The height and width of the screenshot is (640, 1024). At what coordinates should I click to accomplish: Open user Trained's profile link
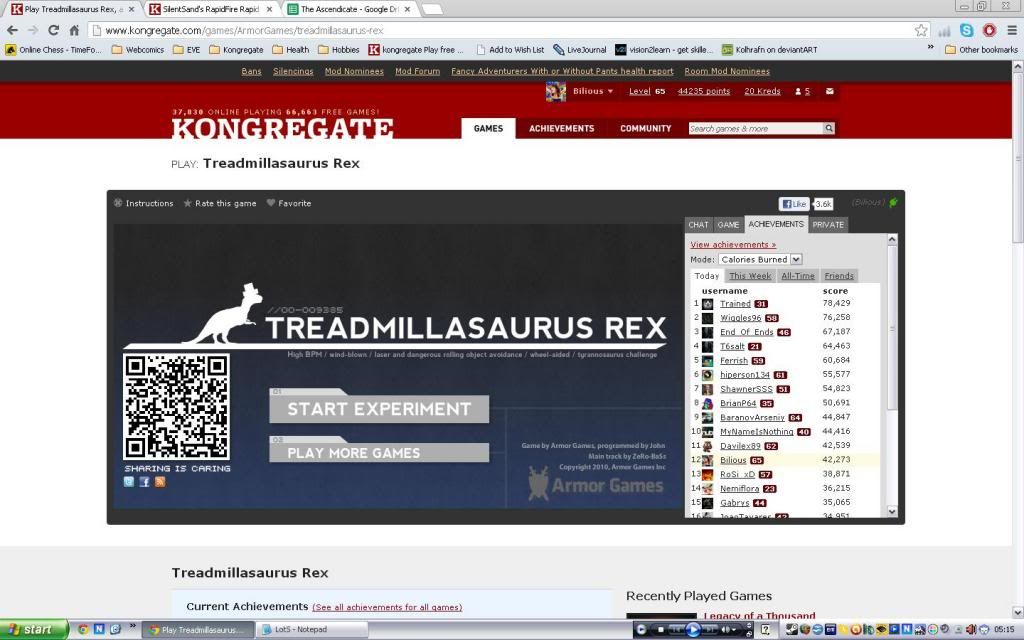click(735, 304)
